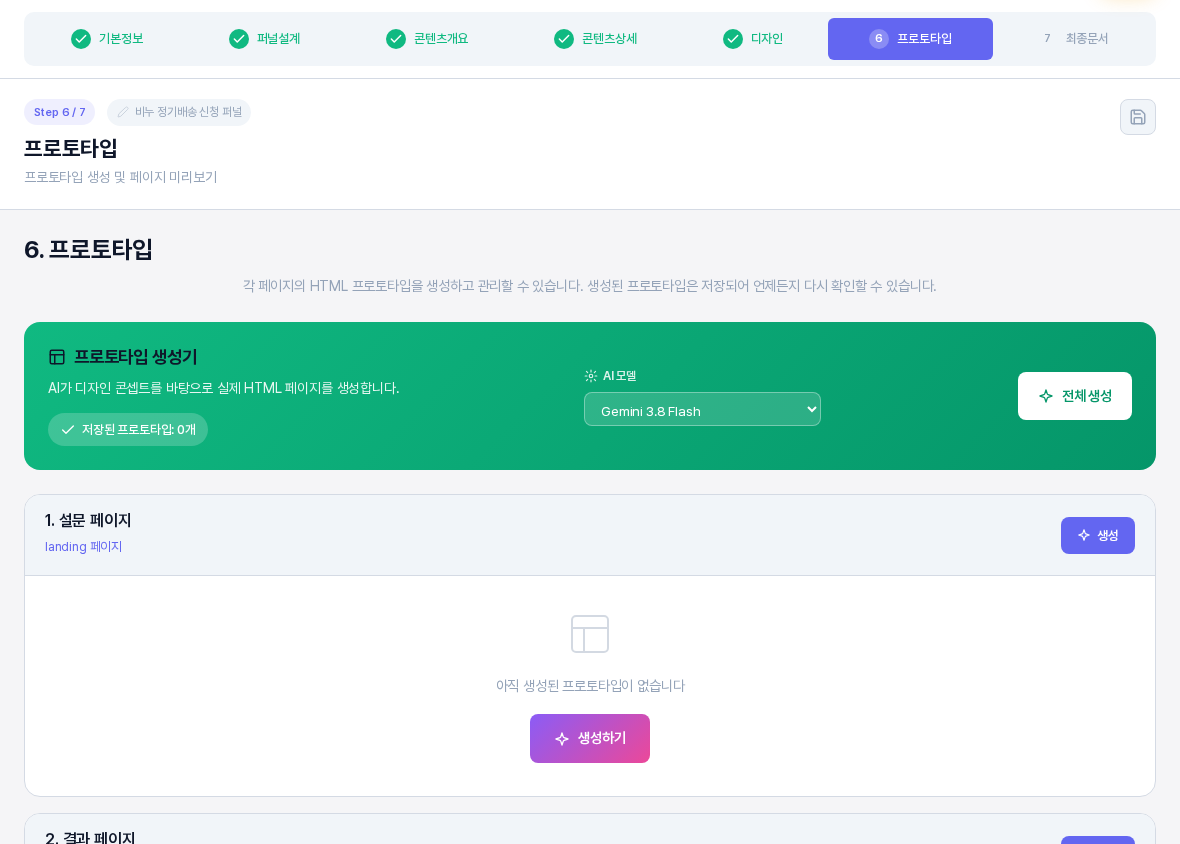Click the 6. 프로토타입 section heading
The width and height of the screenshot is (1180, 844).
[x=88, y=249]
